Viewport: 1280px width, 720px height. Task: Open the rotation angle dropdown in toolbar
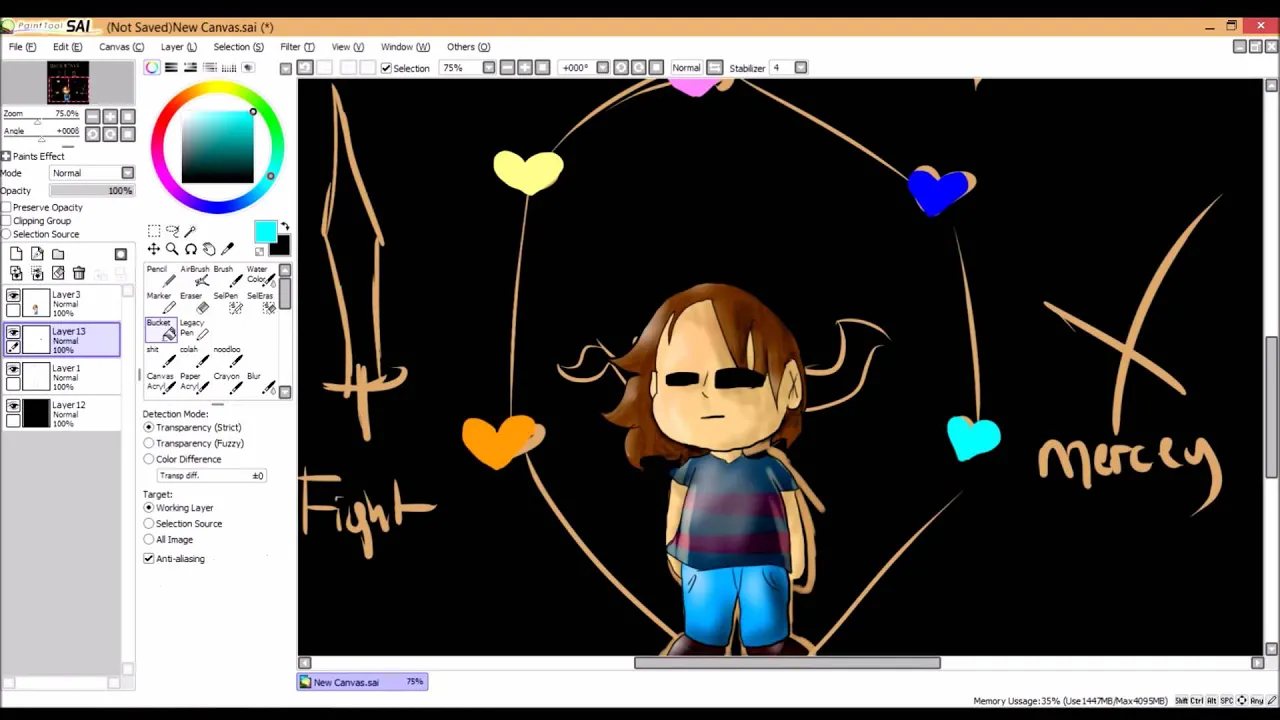point(602,67)
